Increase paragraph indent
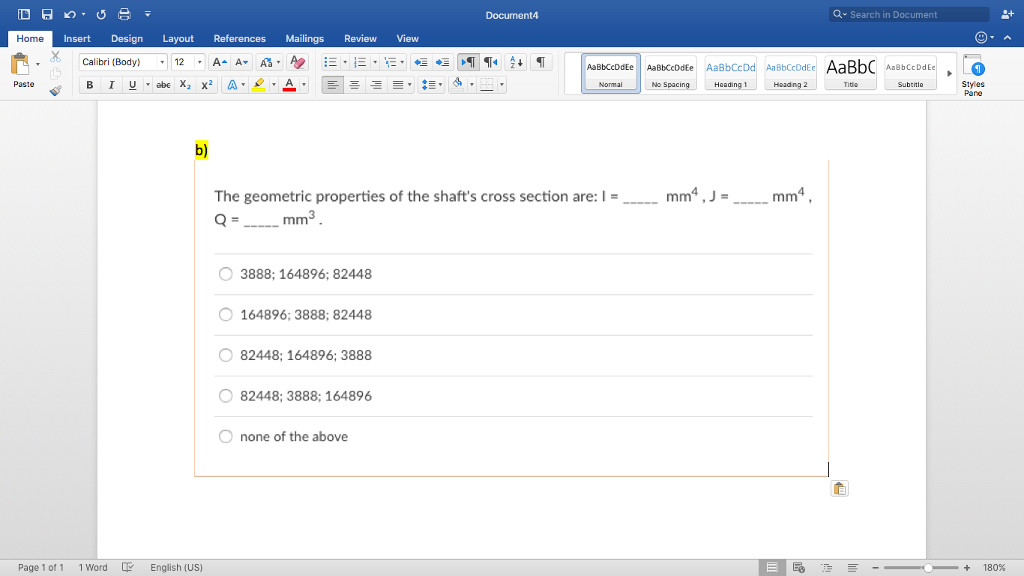The image size is (1024, 576). [x=442, y=62]
